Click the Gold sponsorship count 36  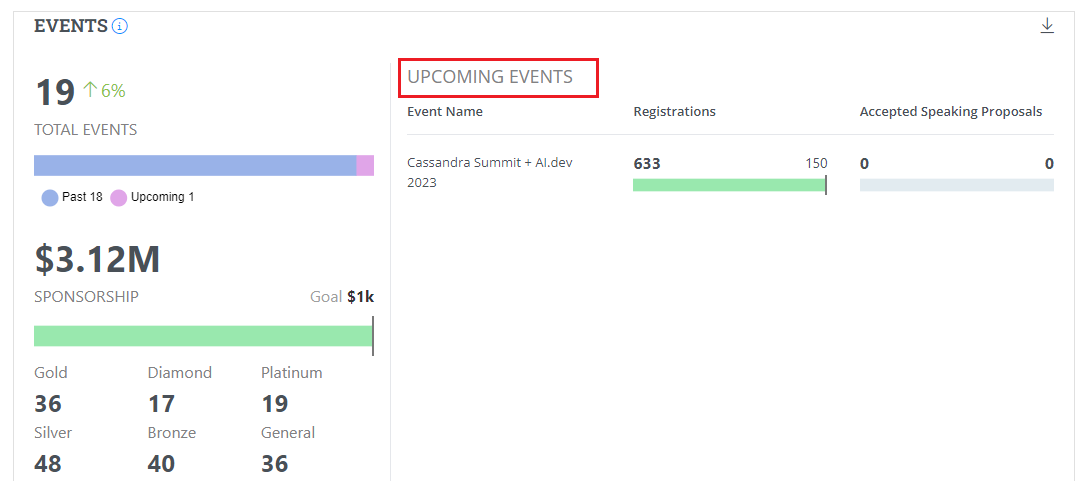point(48,404)
